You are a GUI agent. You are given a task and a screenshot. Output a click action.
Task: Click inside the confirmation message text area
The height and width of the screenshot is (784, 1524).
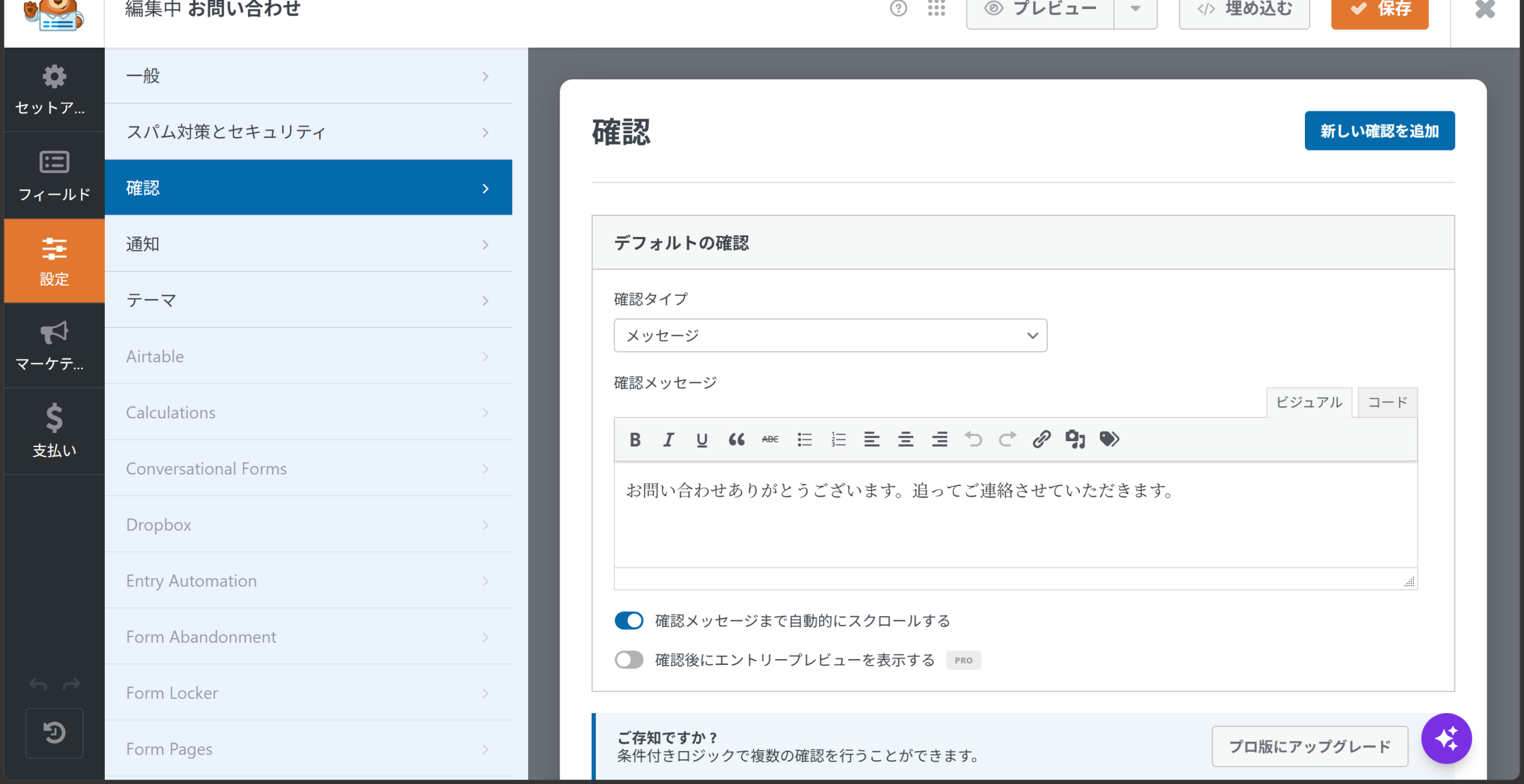tap(1016, 515)
